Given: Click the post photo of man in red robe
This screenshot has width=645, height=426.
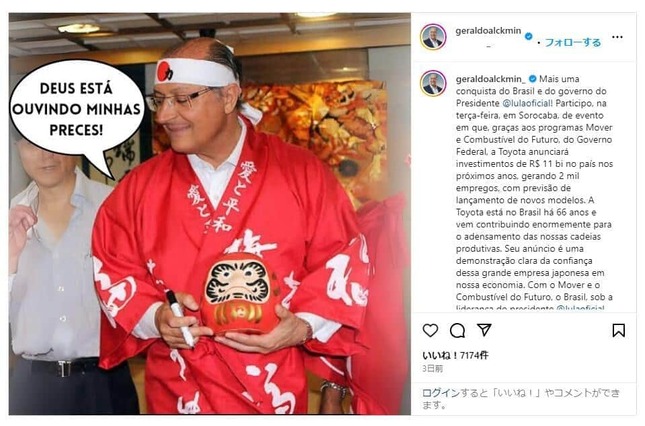Looking at the screenshot, I should tap(210, 213).
